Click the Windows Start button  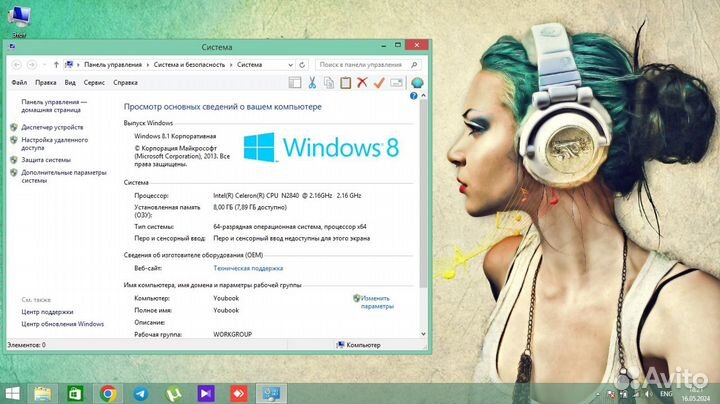[x=14, y=393]
